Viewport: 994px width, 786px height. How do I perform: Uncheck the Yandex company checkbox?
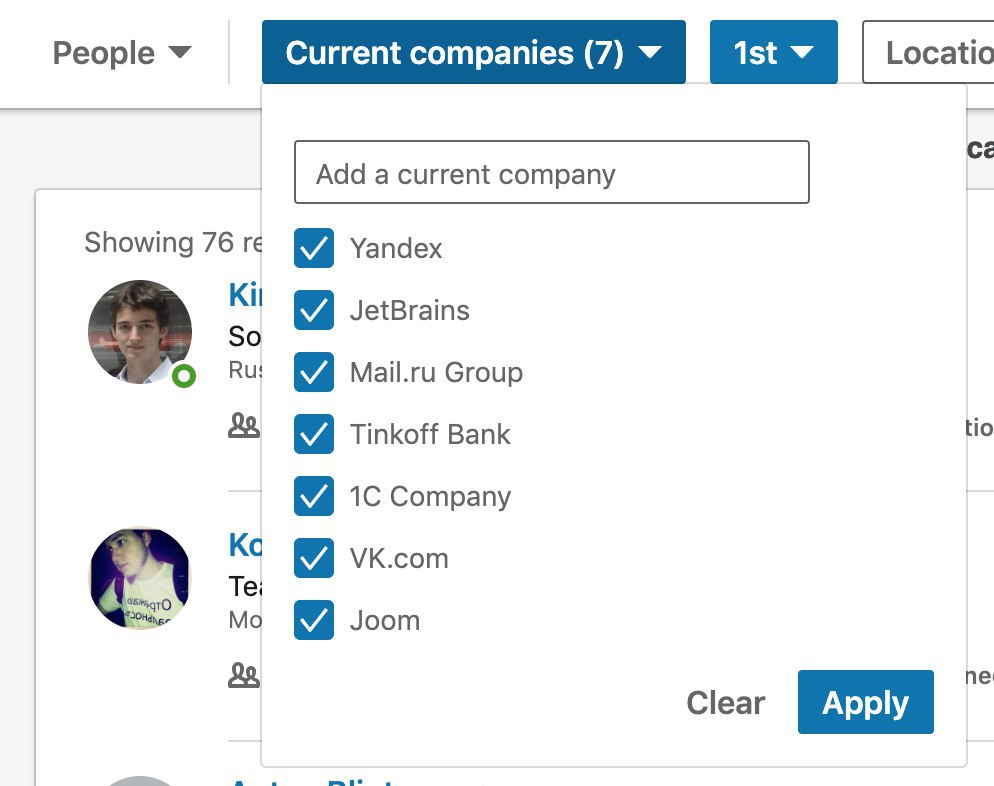314,248
